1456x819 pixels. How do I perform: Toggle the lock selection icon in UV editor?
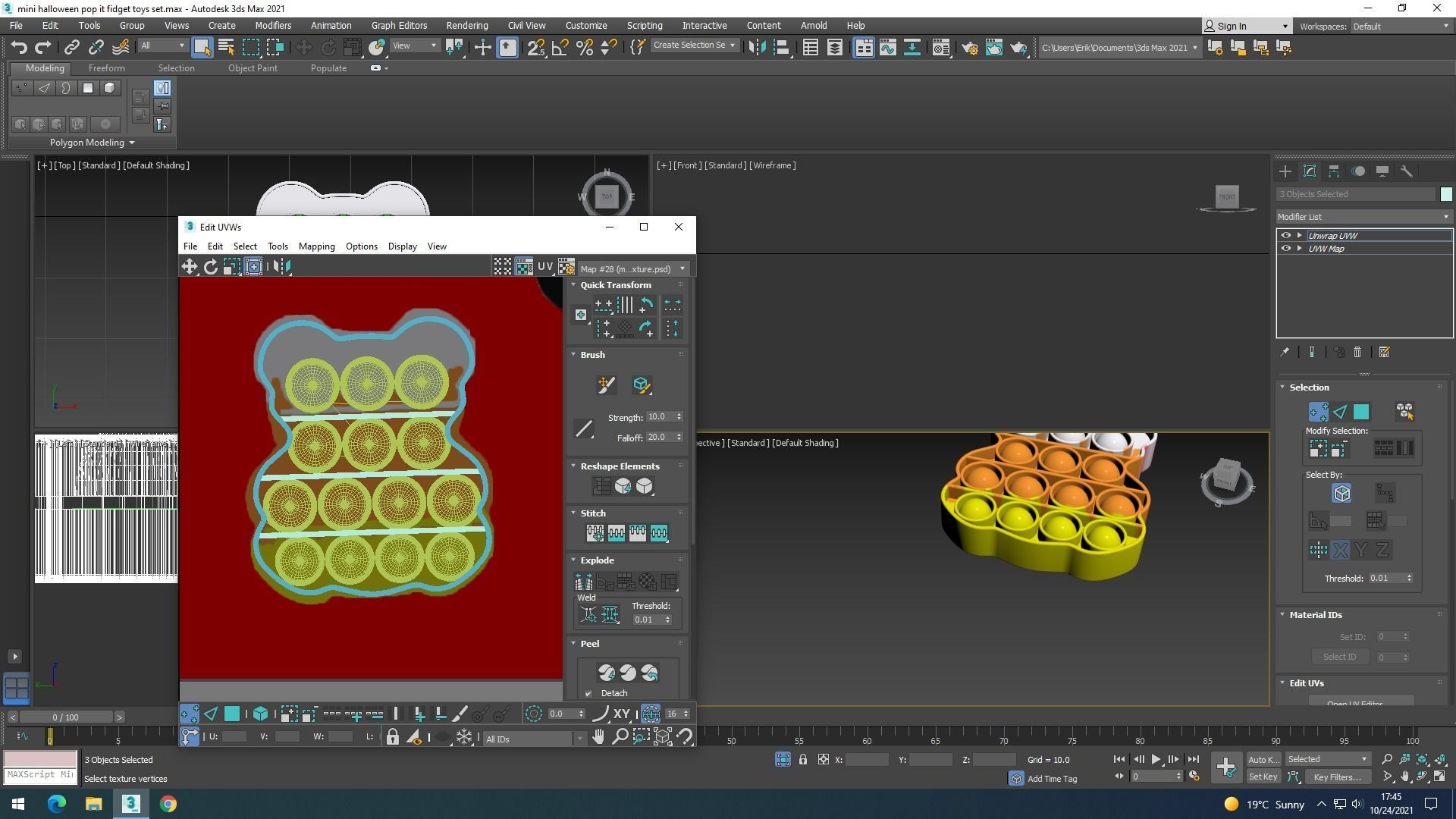(x=392, y=737)
